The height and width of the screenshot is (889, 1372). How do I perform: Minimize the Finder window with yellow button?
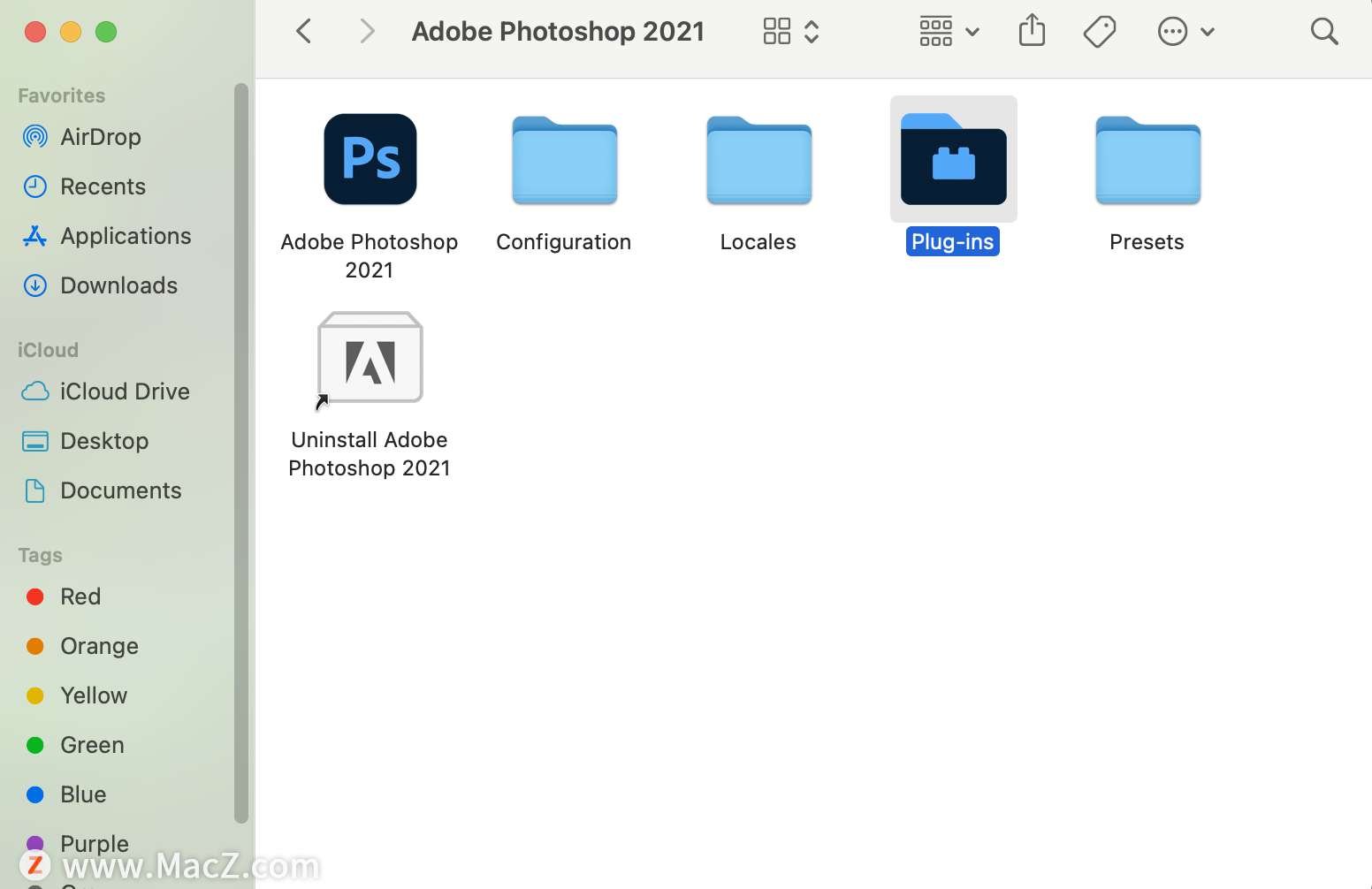pos(71,32)
